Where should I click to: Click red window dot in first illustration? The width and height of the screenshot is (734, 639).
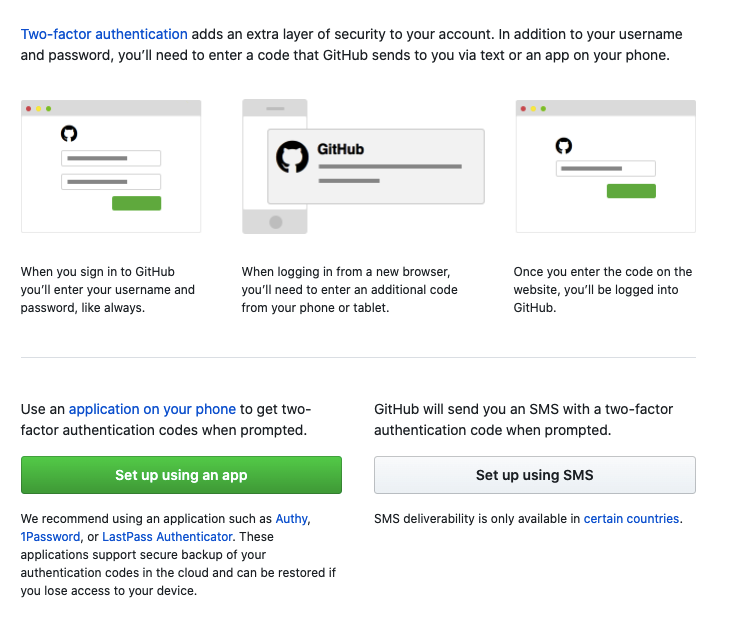coord(29,109)
